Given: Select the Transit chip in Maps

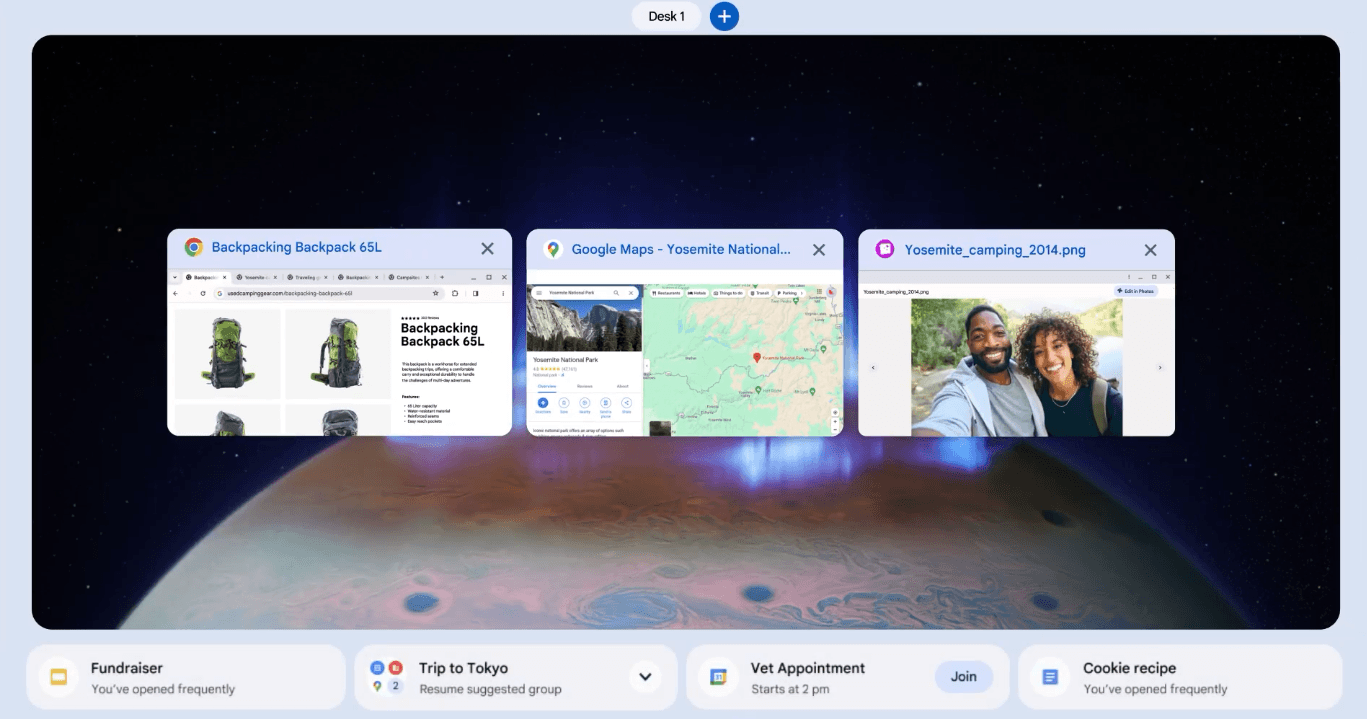Looking at the screenshot, I should (x=760, y=293).
